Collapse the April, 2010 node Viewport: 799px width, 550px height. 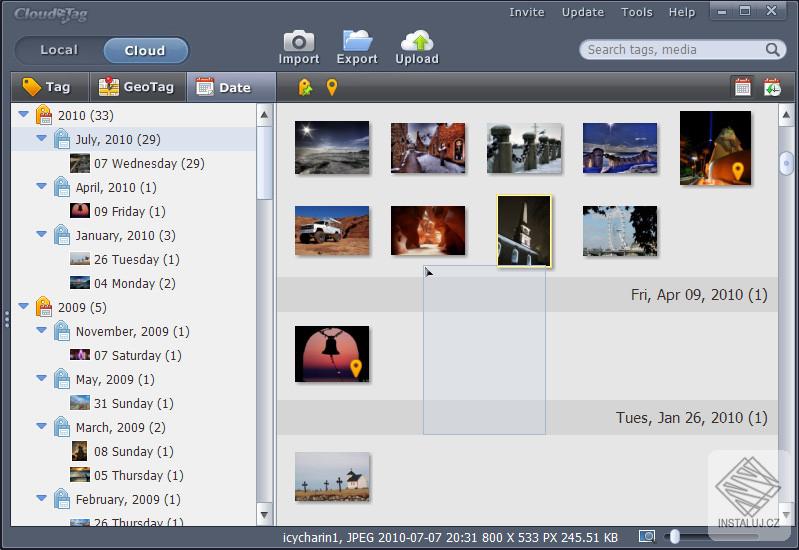pyautogui.click(x=42, y=186)
